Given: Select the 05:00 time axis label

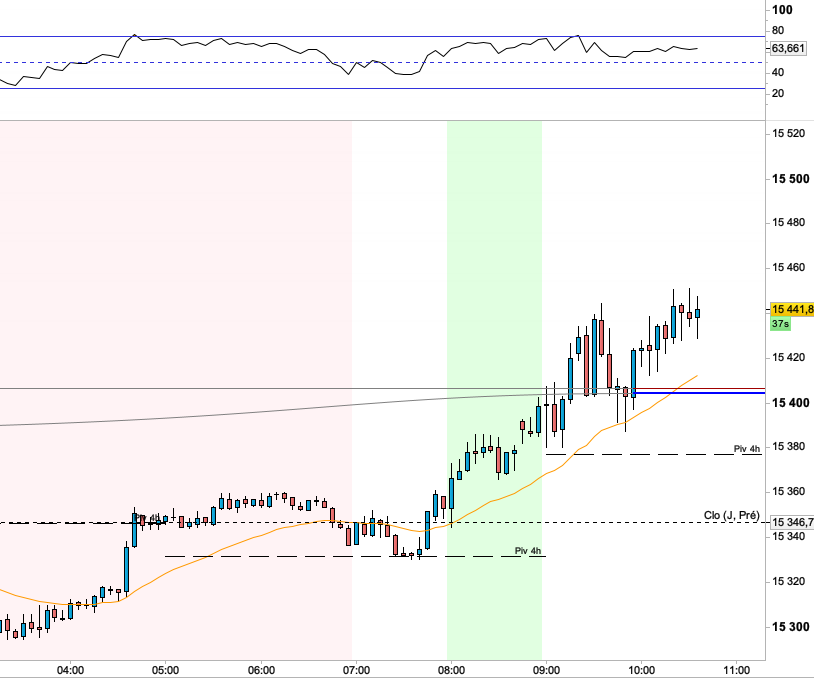Looking at the screenshot, I should pyautogui.click(x=166, y=670).
